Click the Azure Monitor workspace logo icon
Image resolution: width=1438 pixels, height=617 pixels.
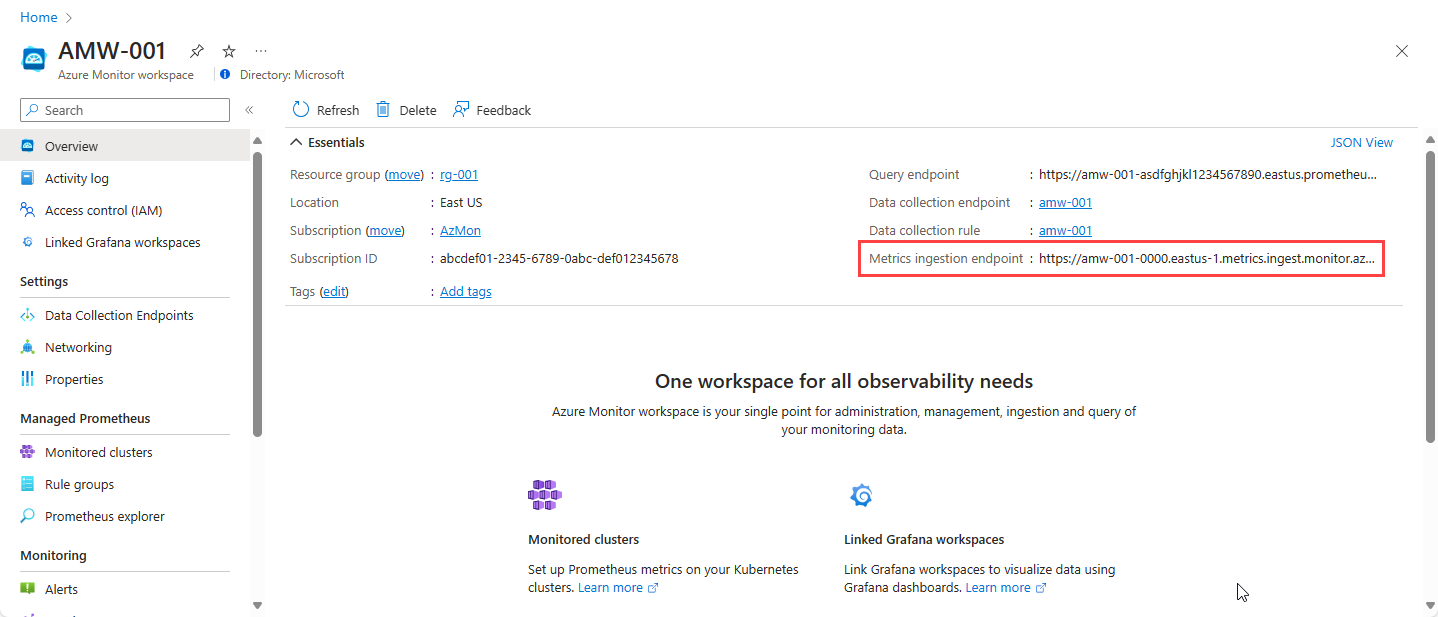pos(35,58)
